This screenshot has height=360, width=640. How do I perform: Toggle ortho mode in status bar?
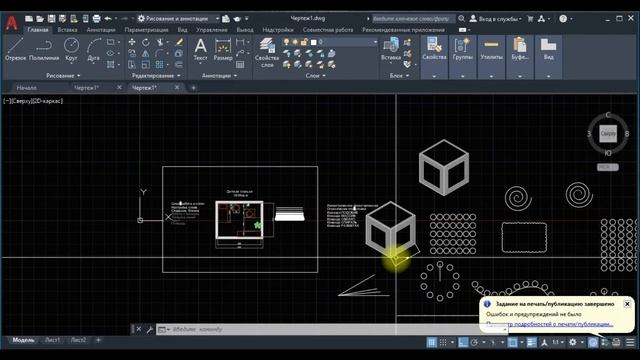coord(463,342)
